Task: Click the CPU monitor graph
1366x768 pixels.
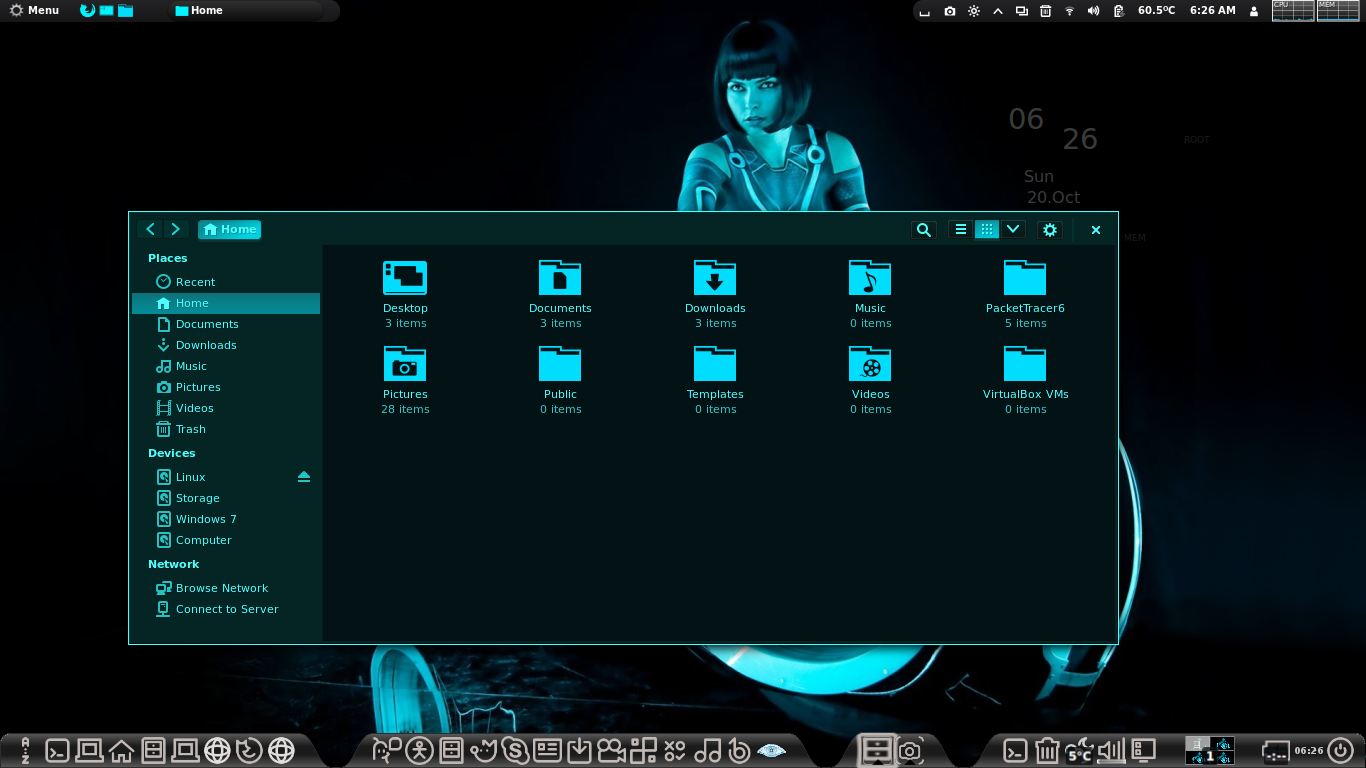Action: [1292, 11]
